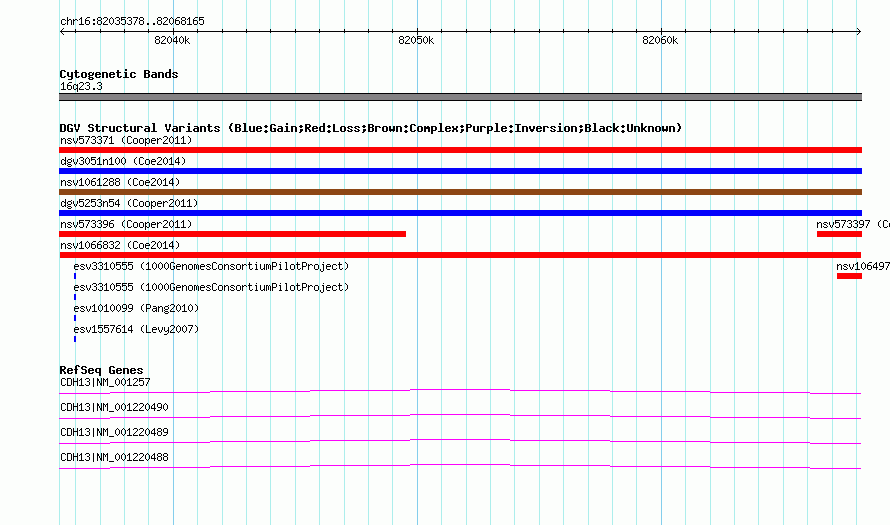Select the magenta NM_001220490 gene line

click(460, 417)
